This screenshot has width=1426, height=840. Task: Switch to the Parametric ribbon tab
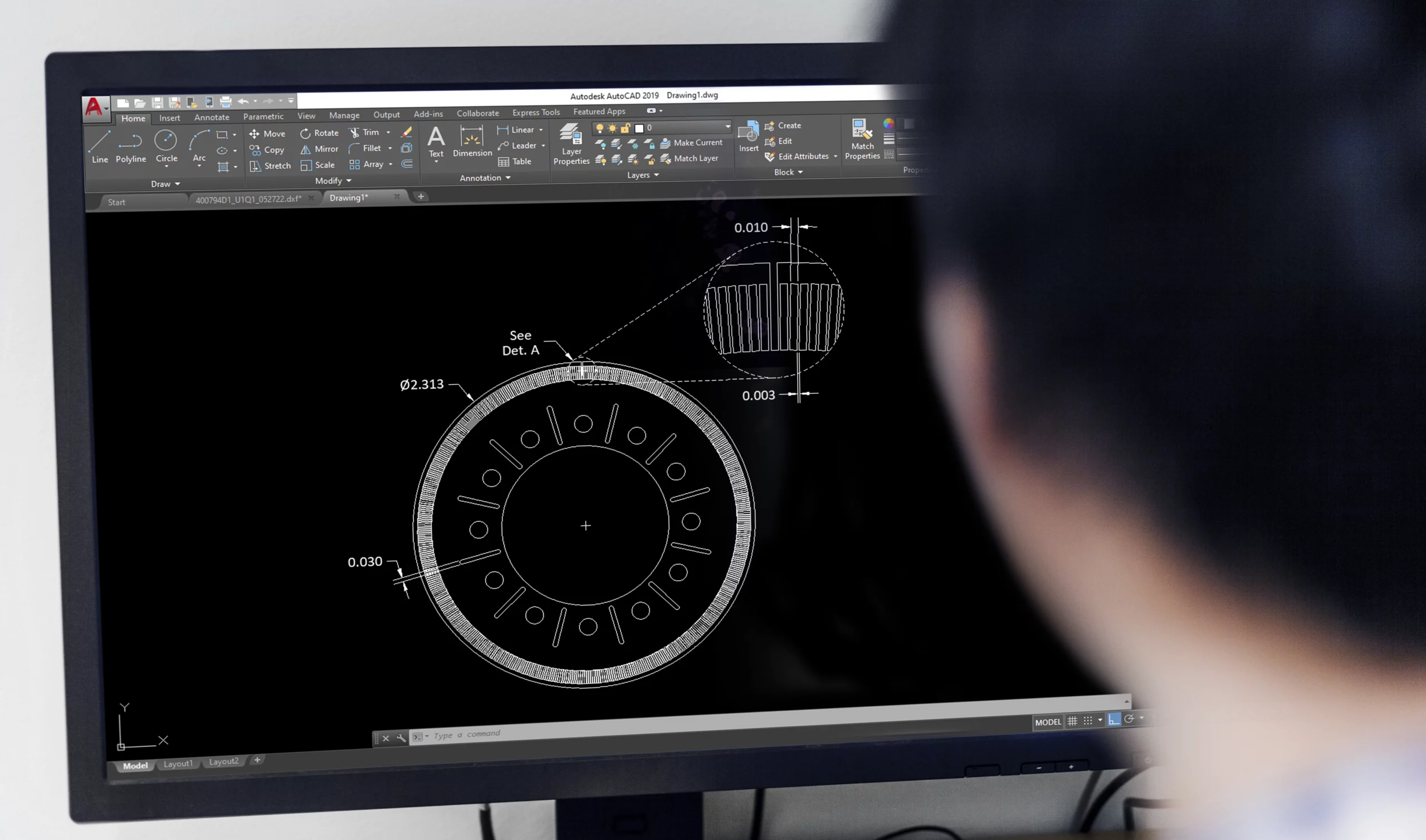[263, 116]
